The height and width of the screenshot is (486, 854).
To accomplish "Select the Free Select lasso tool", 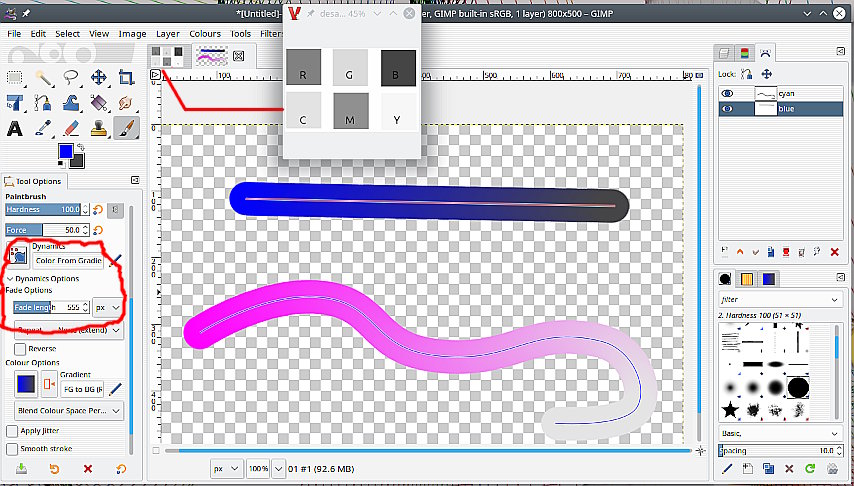I will [71, 77].
